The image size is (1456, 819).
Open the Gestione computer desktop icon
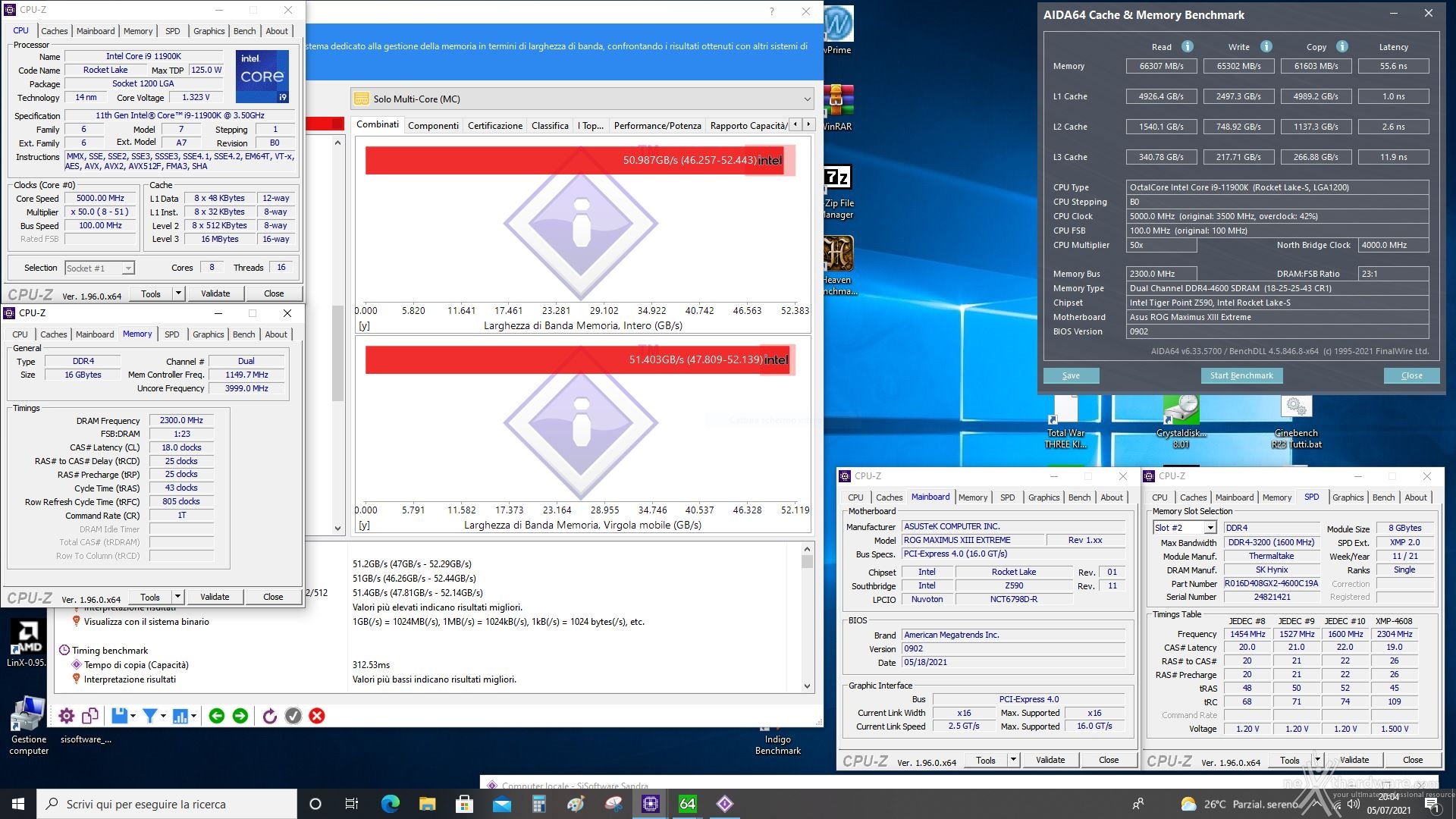[x=29, y=726]
